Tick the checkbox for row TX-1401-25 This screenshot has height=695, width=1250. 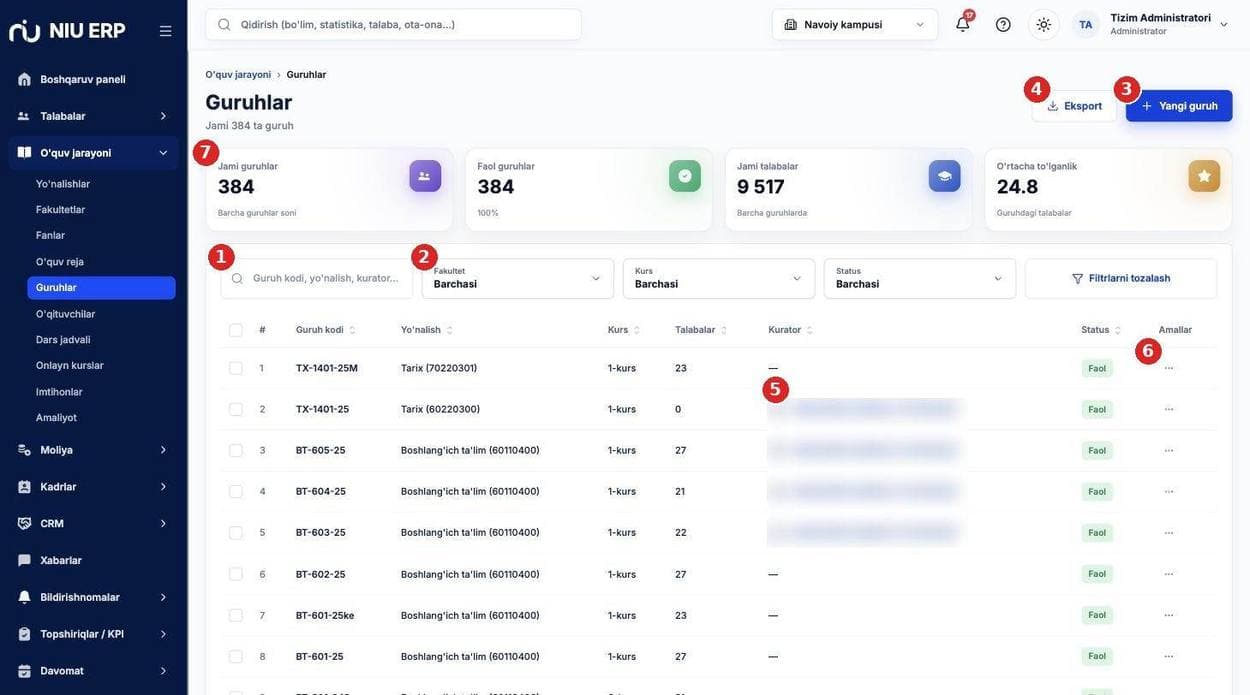(x=236, y=409)
